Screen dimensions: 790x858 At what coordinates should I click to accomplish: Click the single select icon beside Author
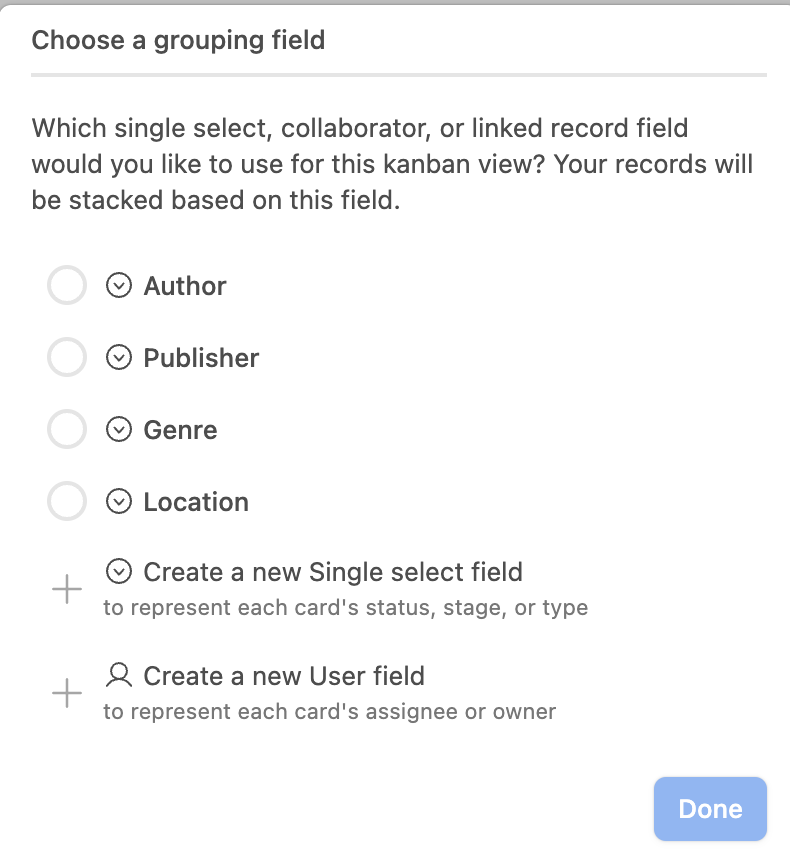point(119,286)
